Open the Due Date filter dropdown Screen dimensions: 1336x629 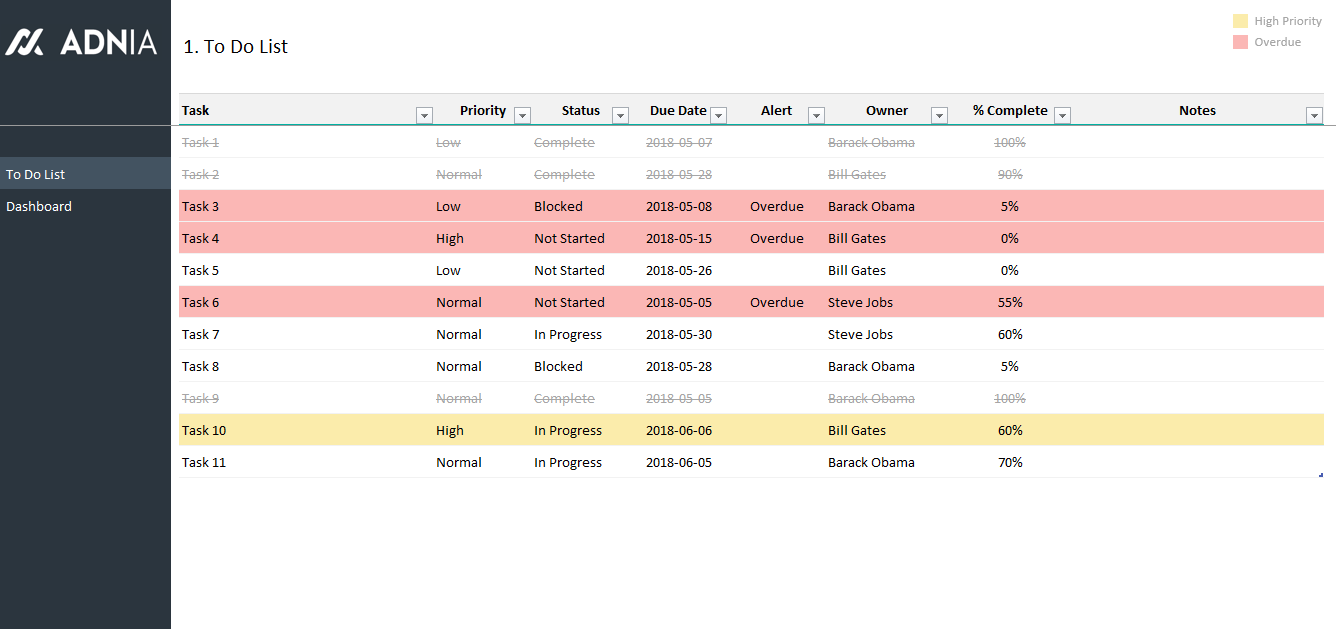click(x=718, y=116)
